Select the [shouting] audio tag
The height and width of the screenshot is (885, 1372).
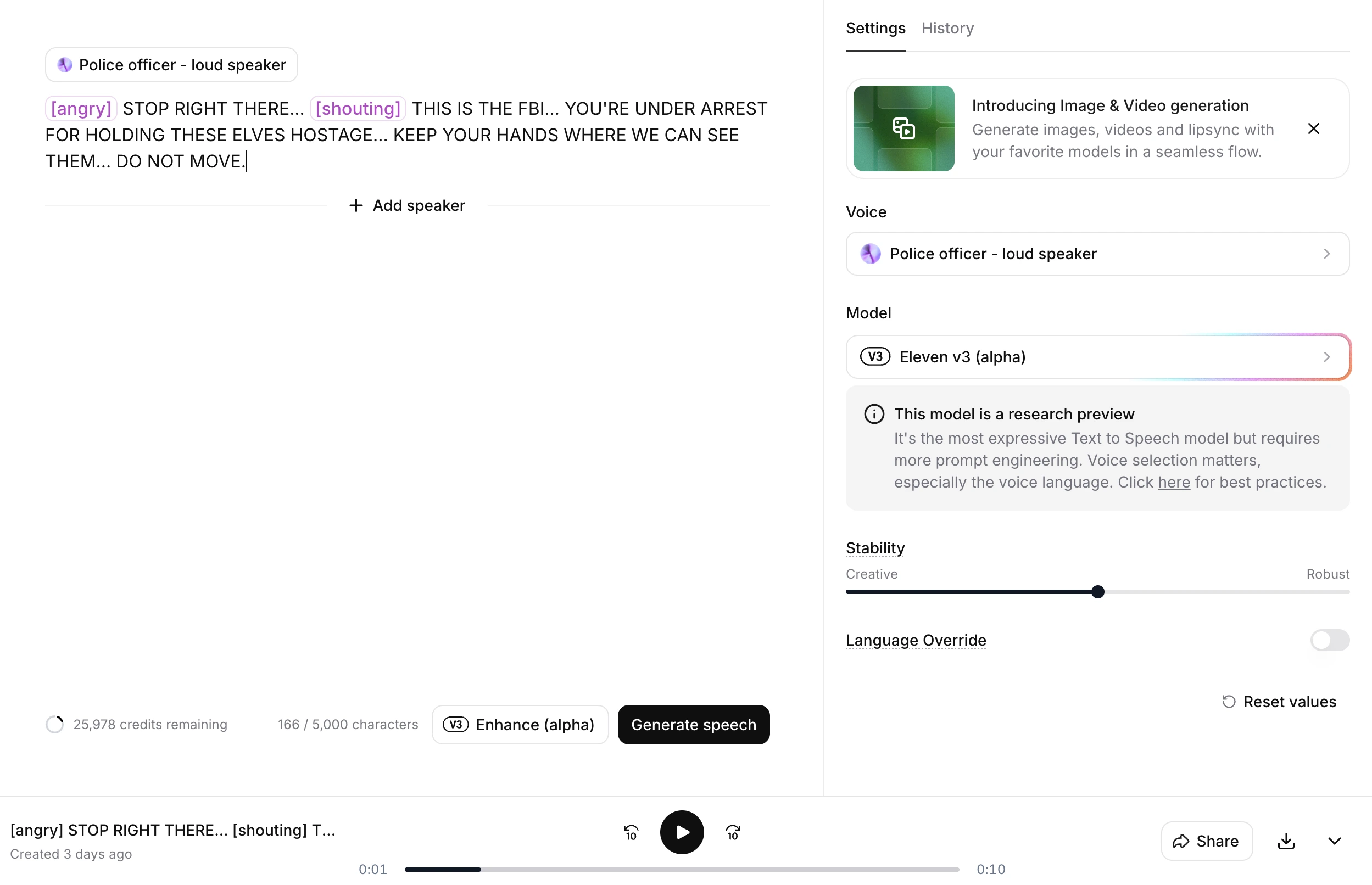358,108
